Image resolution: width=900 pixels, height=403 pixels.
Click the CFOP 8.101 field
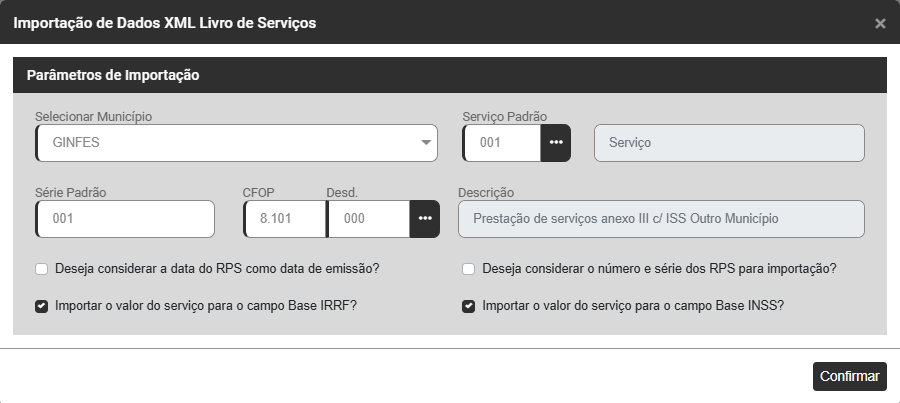[285, 219]
